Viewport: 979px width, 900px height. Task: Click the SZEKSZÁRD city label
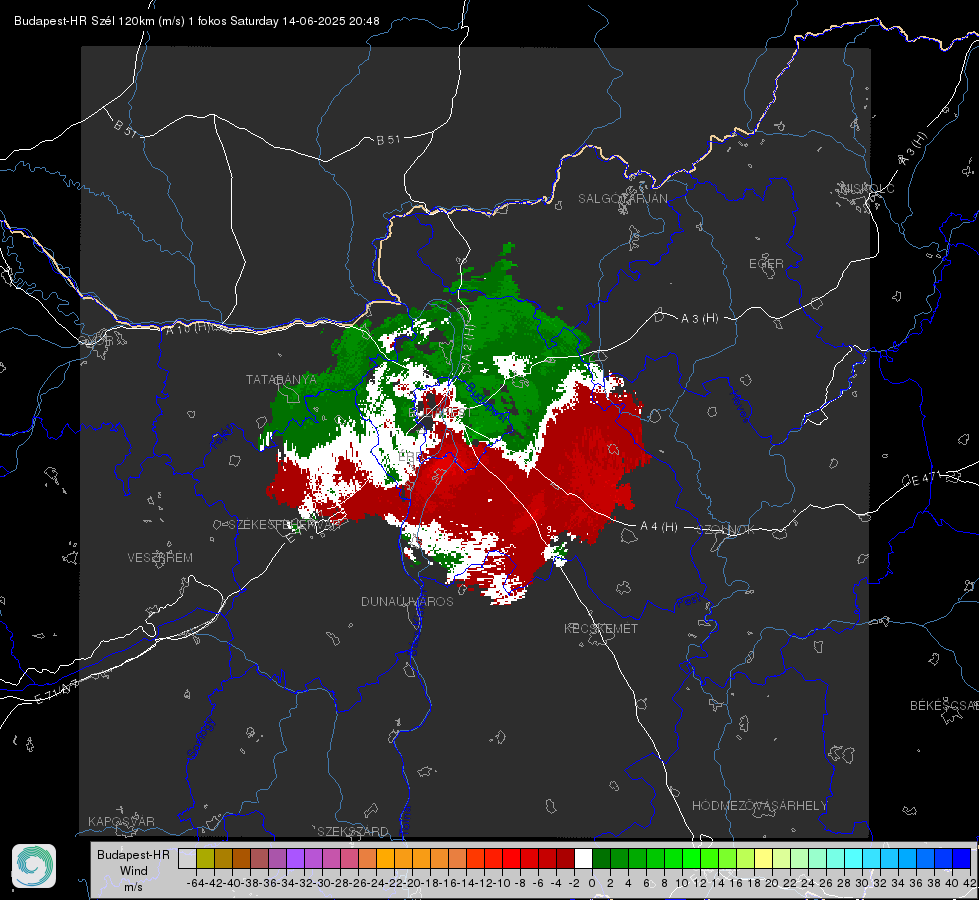pyautogui.click(x=353, y=831)
